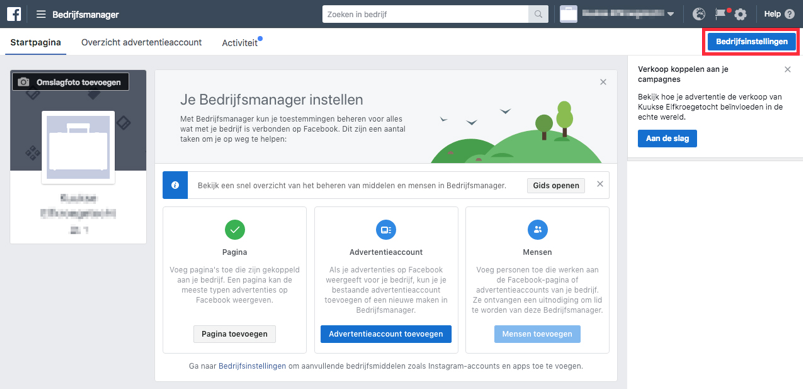Click the Advertentieaccount card icon
The width and height of the screenshot is (803, 389).
[x=386, y=230]
